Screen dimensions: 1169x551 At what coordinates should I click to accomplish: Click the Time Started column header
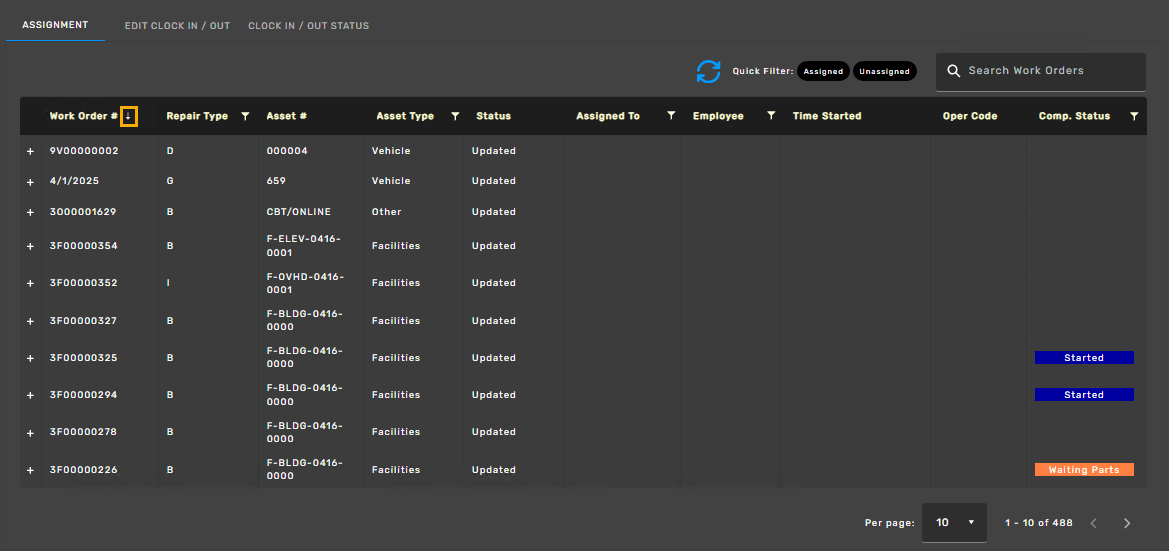[826, 117]
